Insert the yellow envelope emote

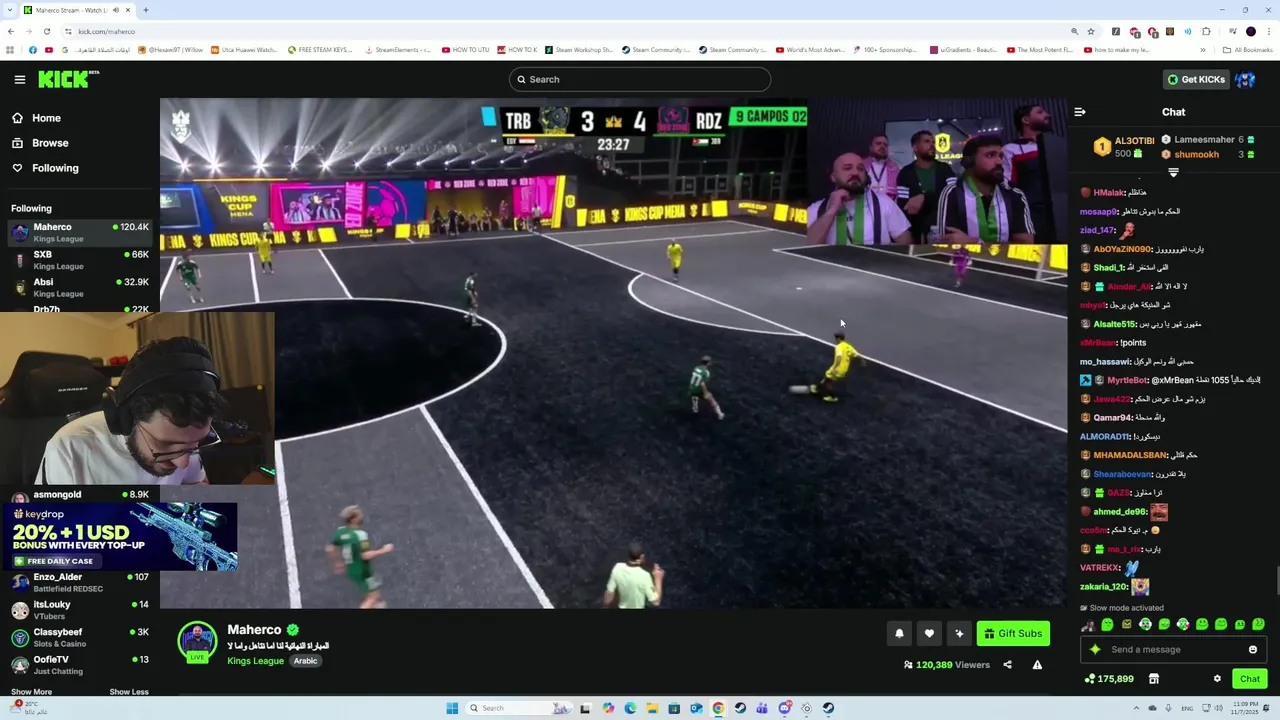coord(1127,625)
